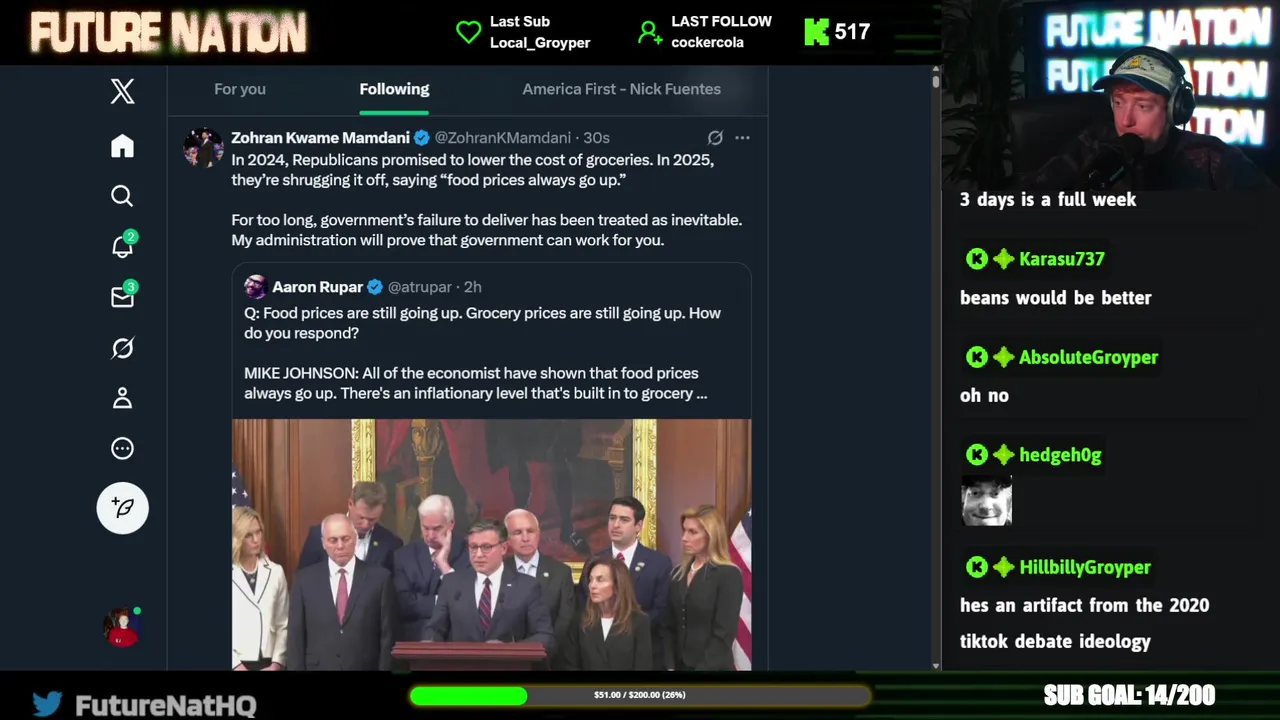1280x720 pixels.
Task: Click Karasu737 username in chat
Action: pos(1061,259)
